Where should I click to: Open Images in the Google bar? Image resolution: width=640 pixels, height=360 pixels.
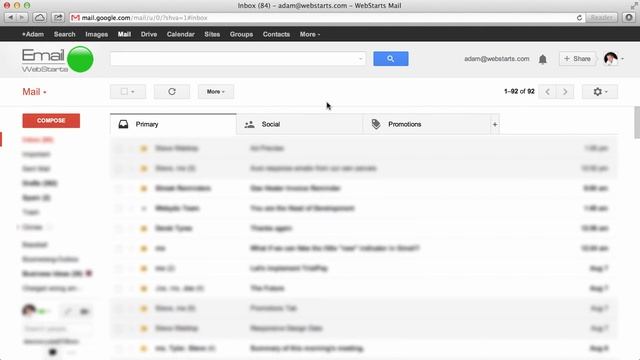(x=96, y=34)
